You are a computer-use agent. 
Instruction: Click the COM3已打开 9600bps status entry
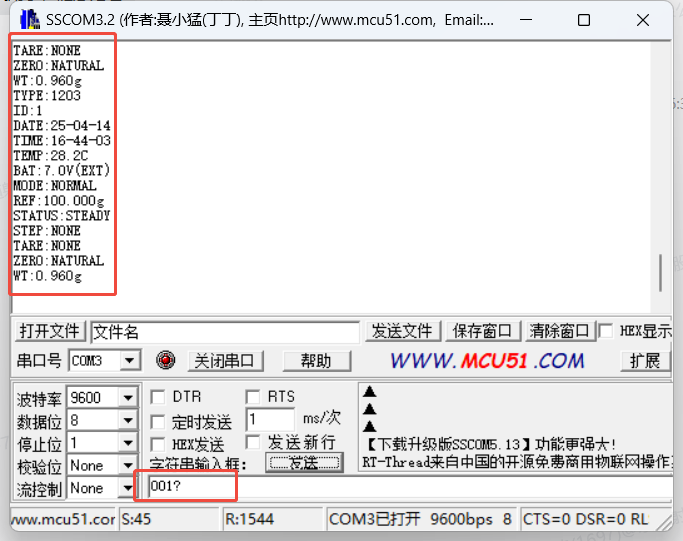click(x=422, y=519)
